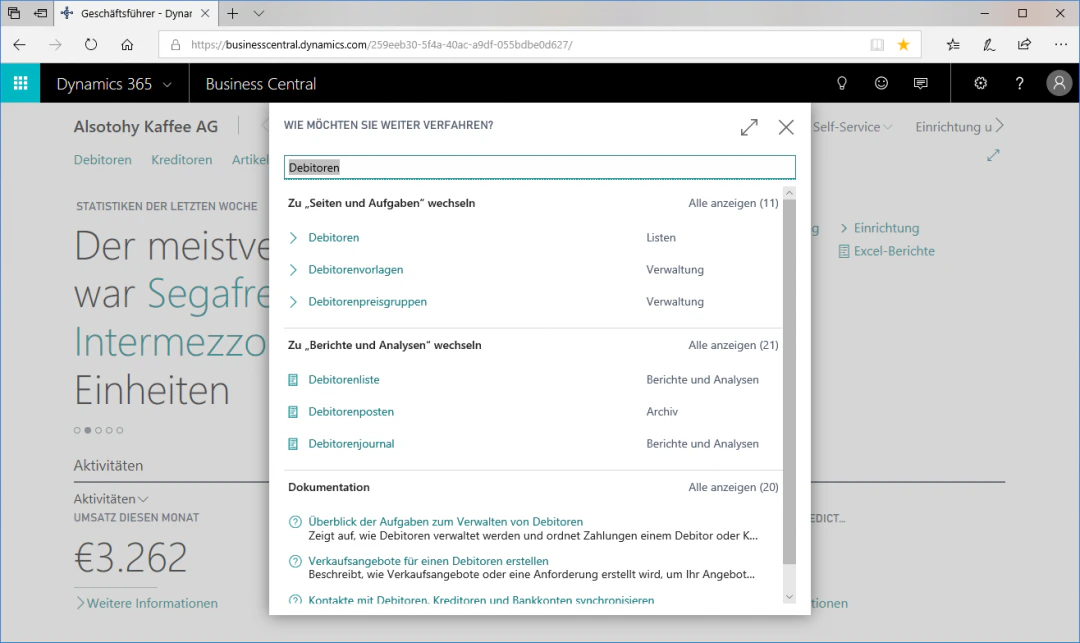Click help icon beside Verkaufsangebote entry
The height and width of the screenshot is (643, 1080).
(295, 561)
